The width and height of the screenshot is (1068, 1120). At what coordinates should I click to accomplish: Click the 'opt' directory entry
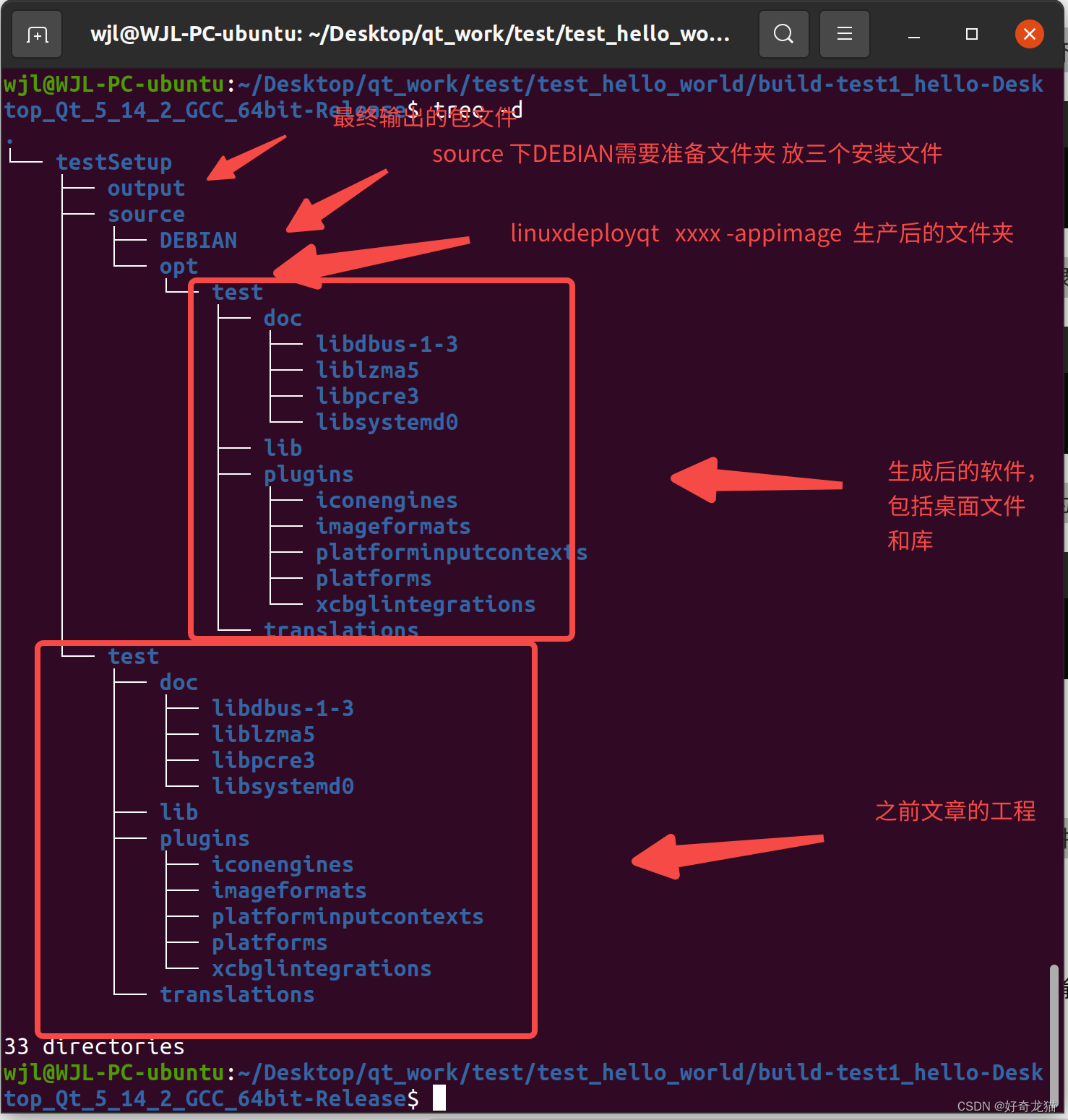pyautogui.click(x=178, y=267)
